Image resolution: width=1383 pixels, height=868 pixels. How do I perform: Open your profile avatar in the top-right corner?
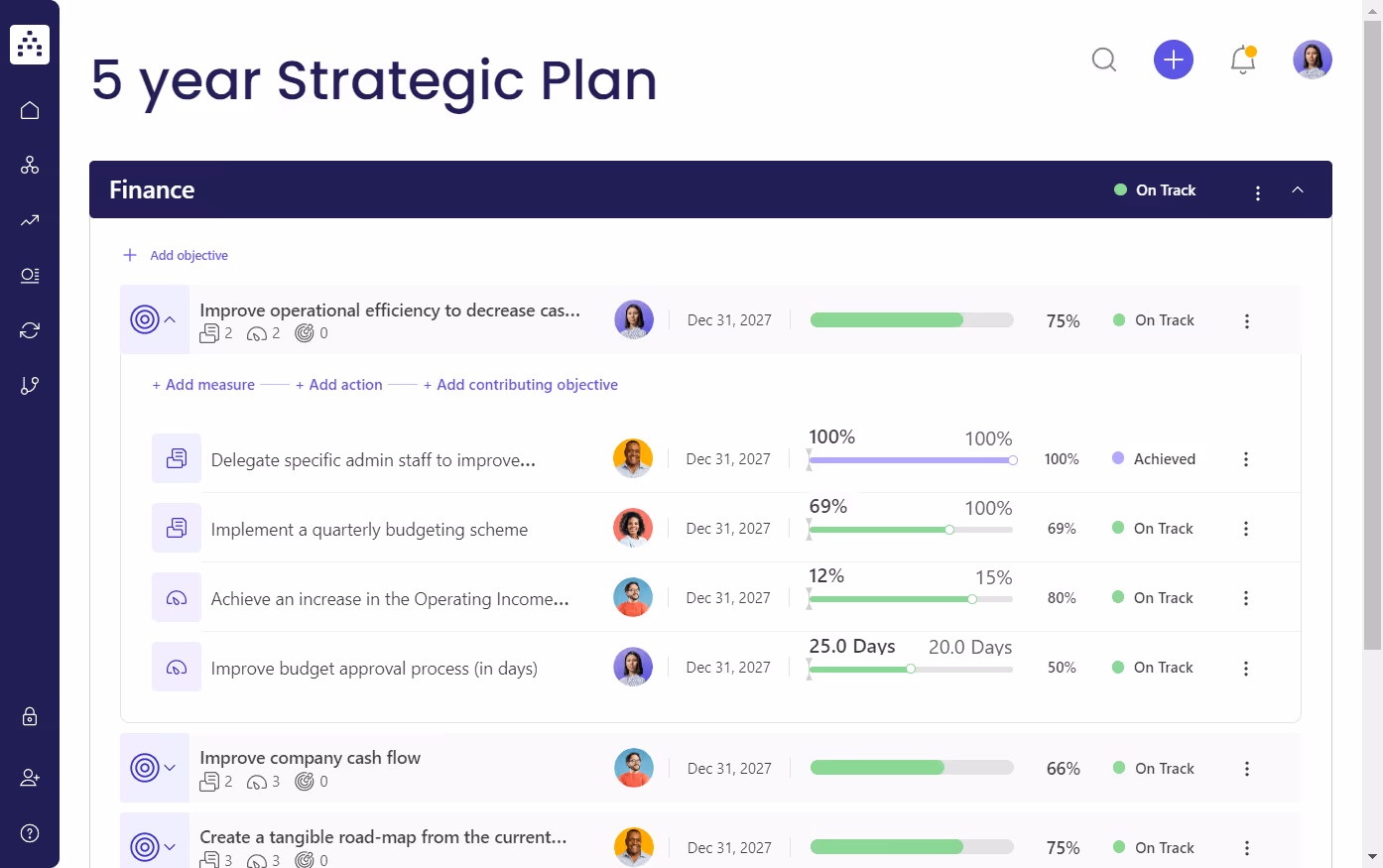tap(1312, 60)
